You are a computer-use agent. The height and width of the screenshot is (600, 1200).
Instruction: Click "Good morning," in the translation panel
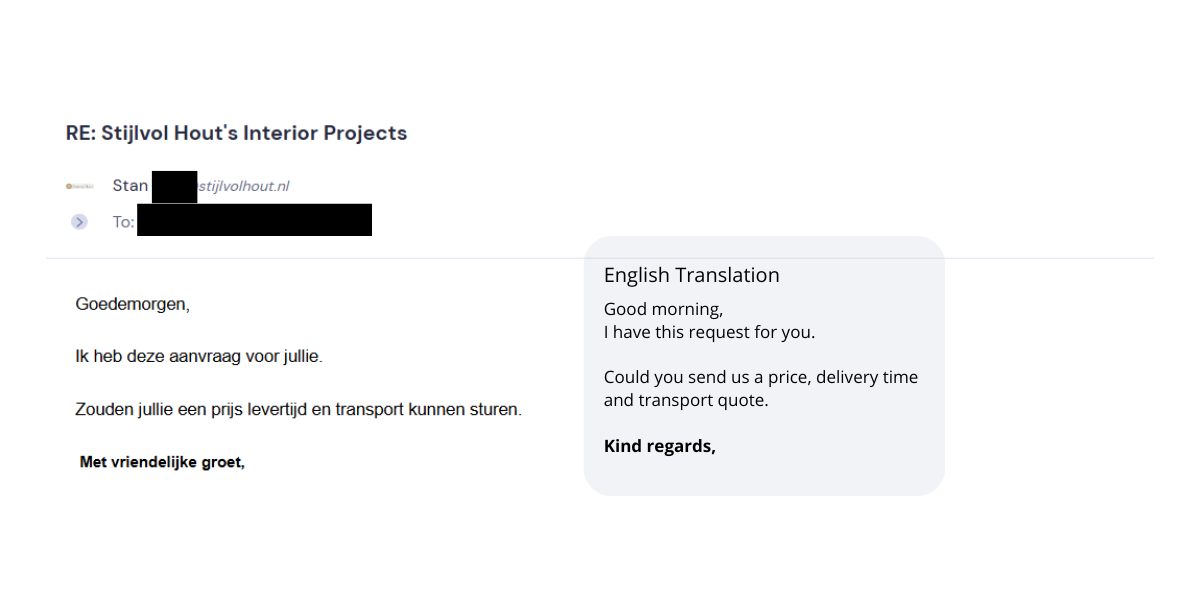pos(663,309)
